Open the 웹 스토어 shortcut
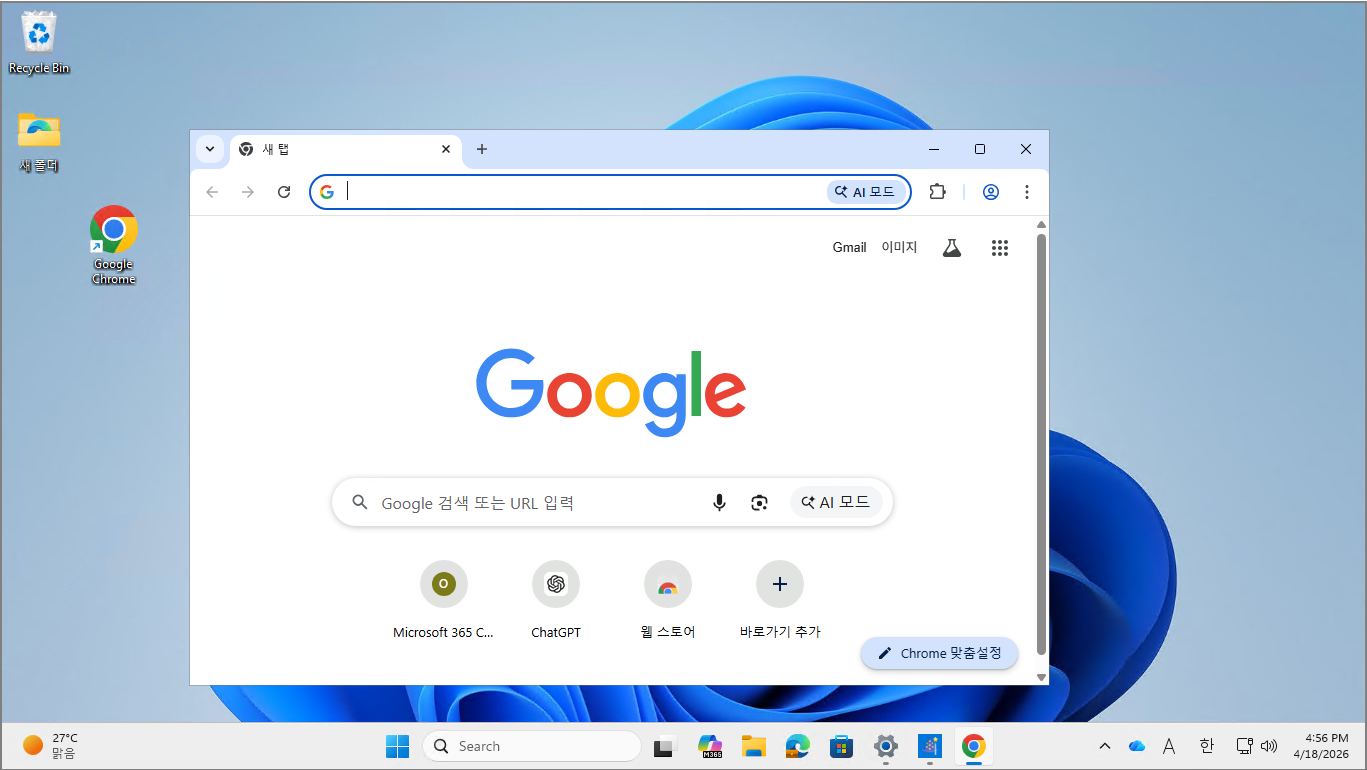Viewport: 1367px width, 770px height. [668, 600]
